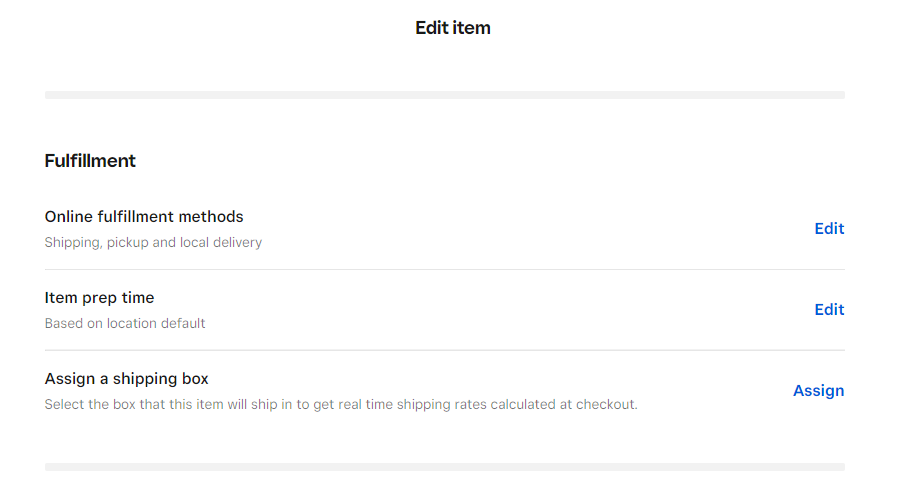Click the thick gray bar above Fulfillment
The width and height of the screenshot is (905, 498).
pos(445,95)
